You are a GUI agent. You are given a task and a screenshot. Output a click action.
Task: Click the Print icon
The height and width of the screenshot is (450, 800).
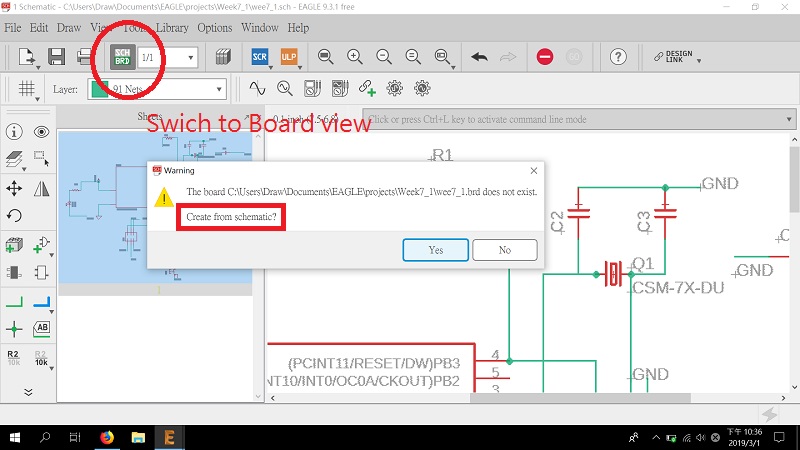pos(85,57)
